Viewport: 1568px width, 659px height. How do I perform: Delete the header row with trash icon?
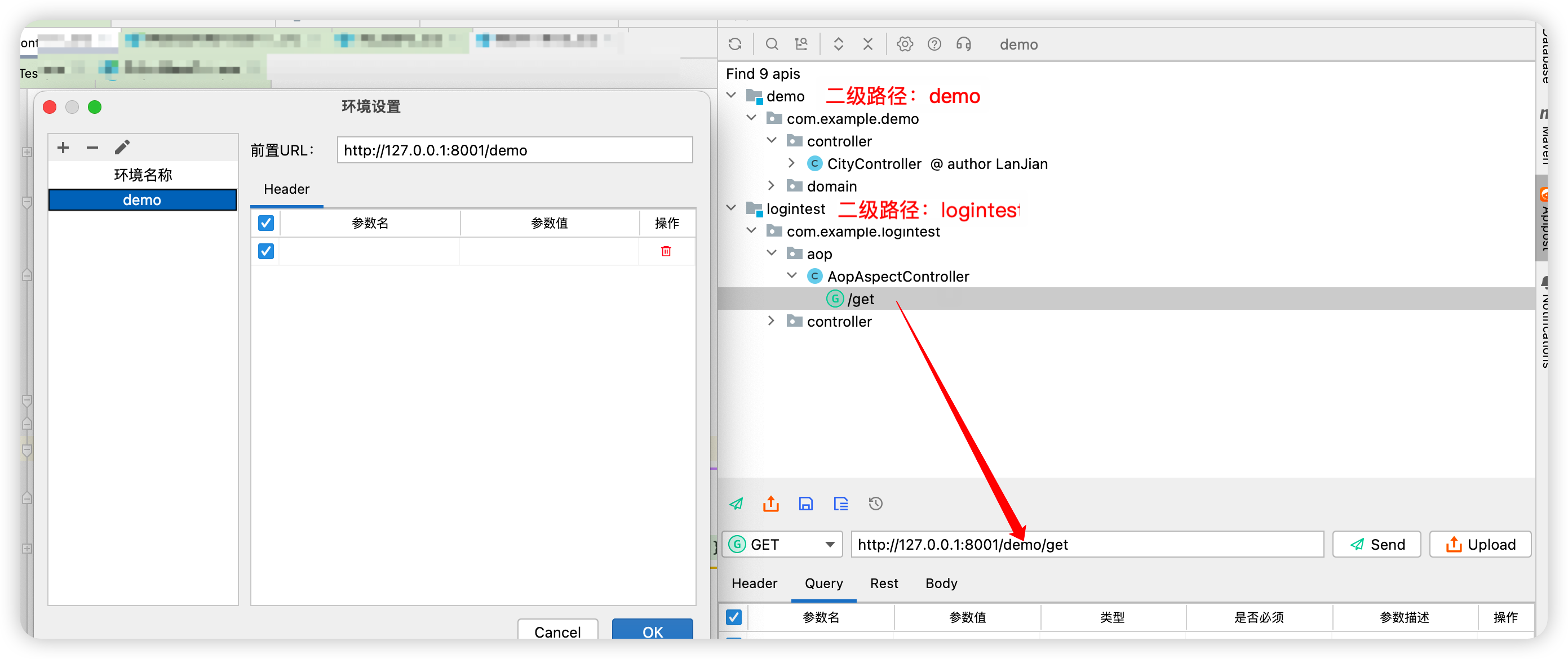[666, 251]
